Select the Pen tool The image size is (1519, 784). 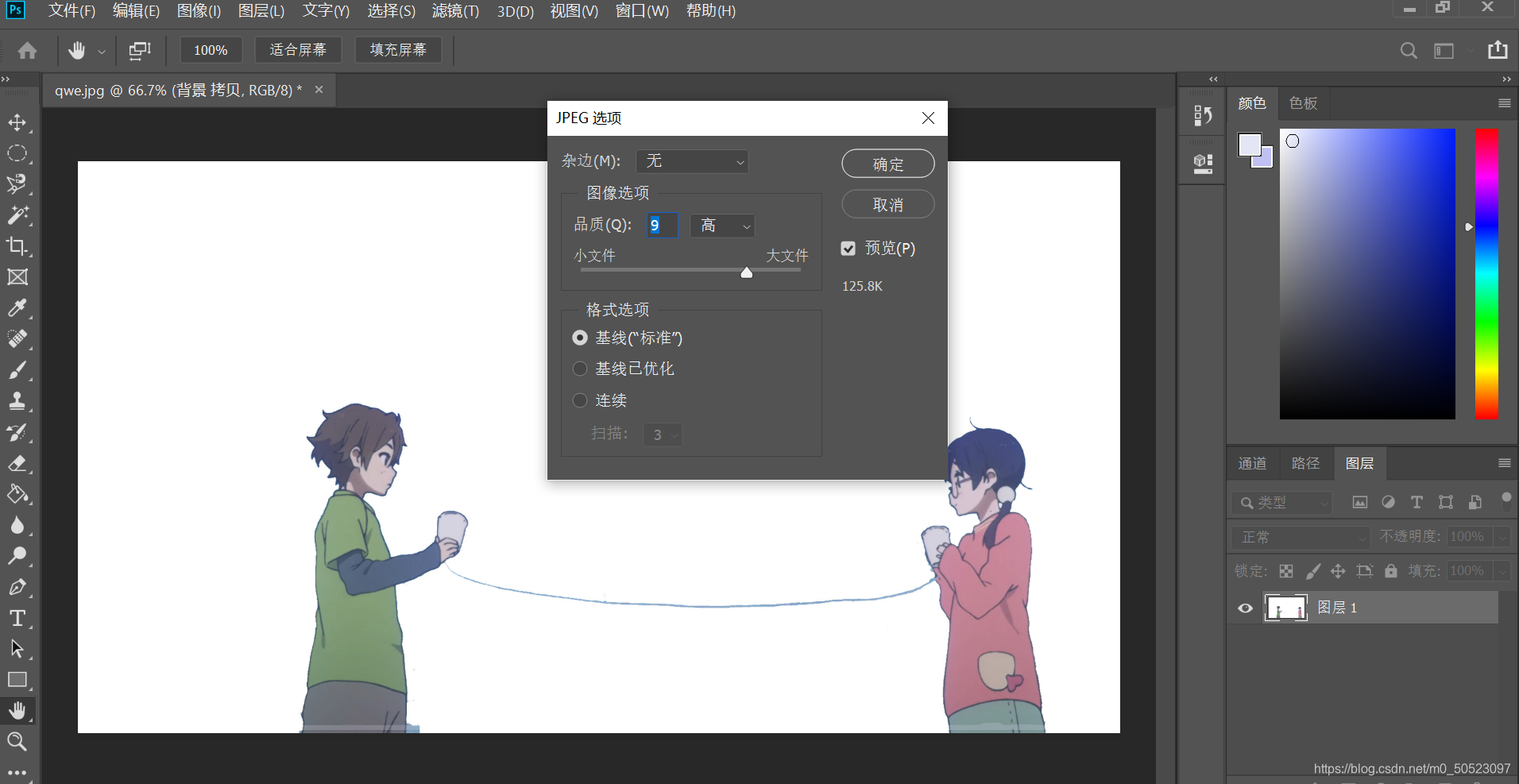pyautogui.click(x=17, y=587)
